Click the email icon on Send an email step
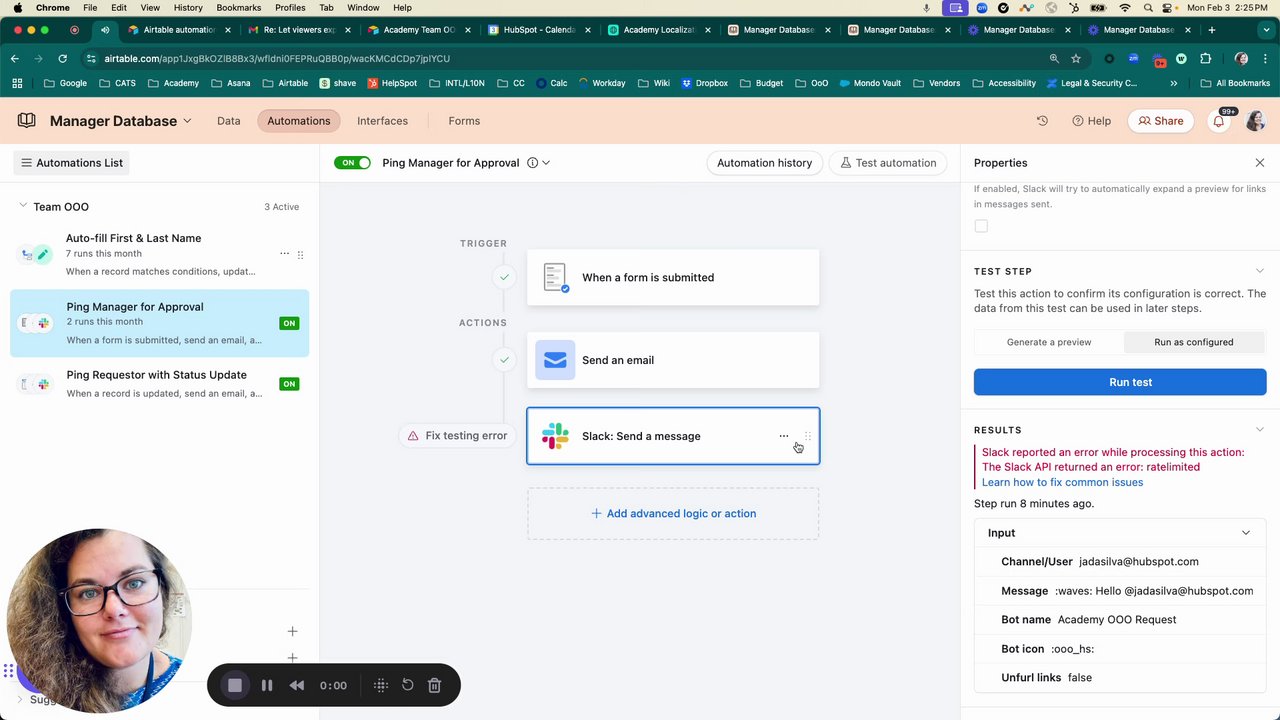The width and height of the screenshot is (1280, 720). [x=555, y=360]
